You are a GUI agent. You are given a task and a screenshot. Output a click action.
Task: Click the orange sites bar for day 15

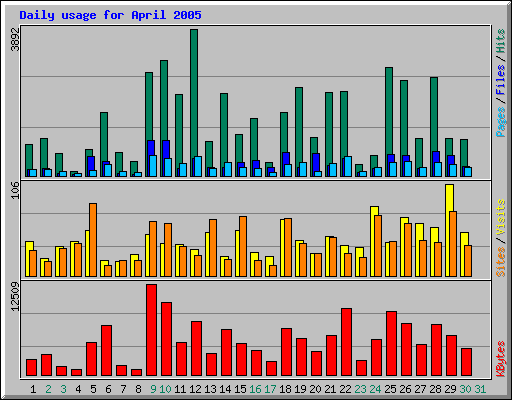tap(243, 246)
